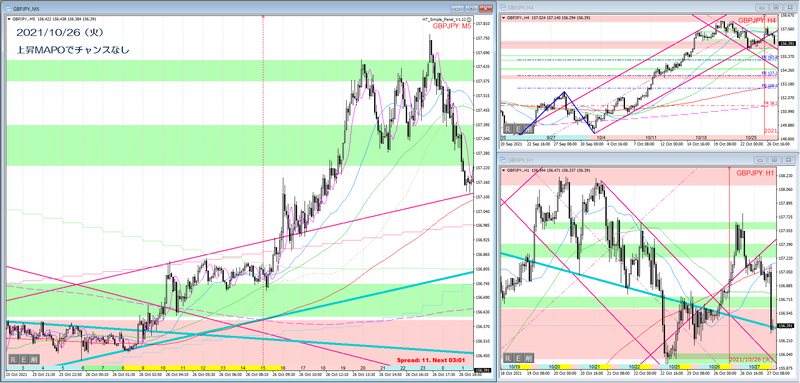This screenshot has height=383, width=800.
Task: Click the smiley face beside HT_Simple_Panel_V1.12
Action: click(468, 19)
